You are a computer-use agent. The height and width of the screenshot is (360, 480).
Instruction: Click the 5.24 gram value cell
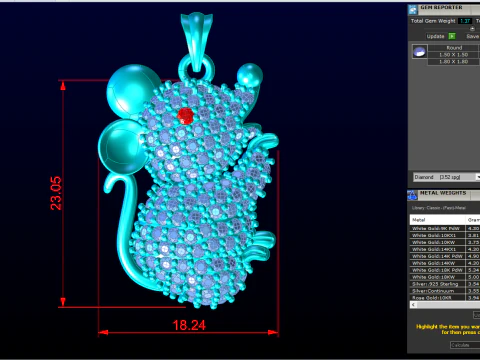point(473,270)
